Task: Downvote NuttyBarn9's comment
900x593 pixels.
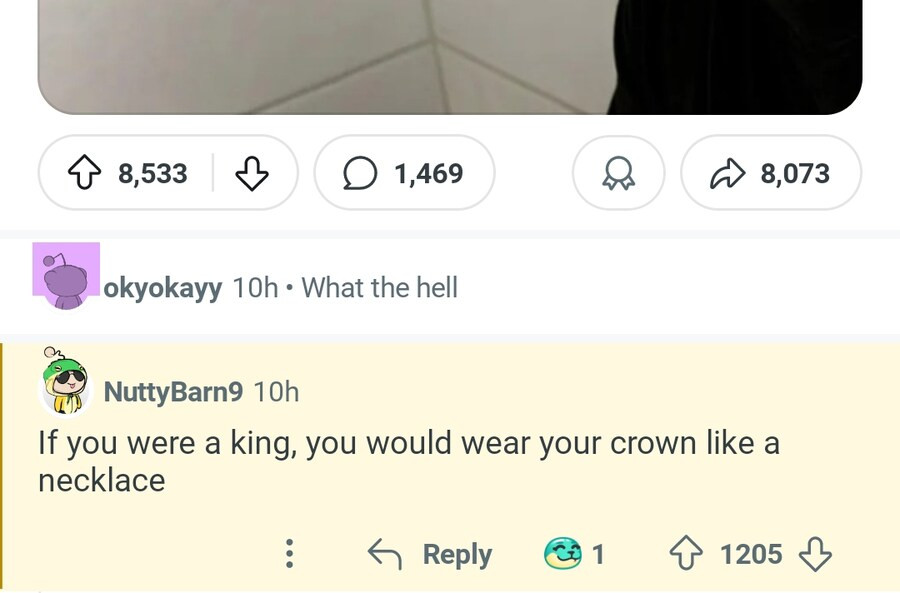Action: [816, 553]
